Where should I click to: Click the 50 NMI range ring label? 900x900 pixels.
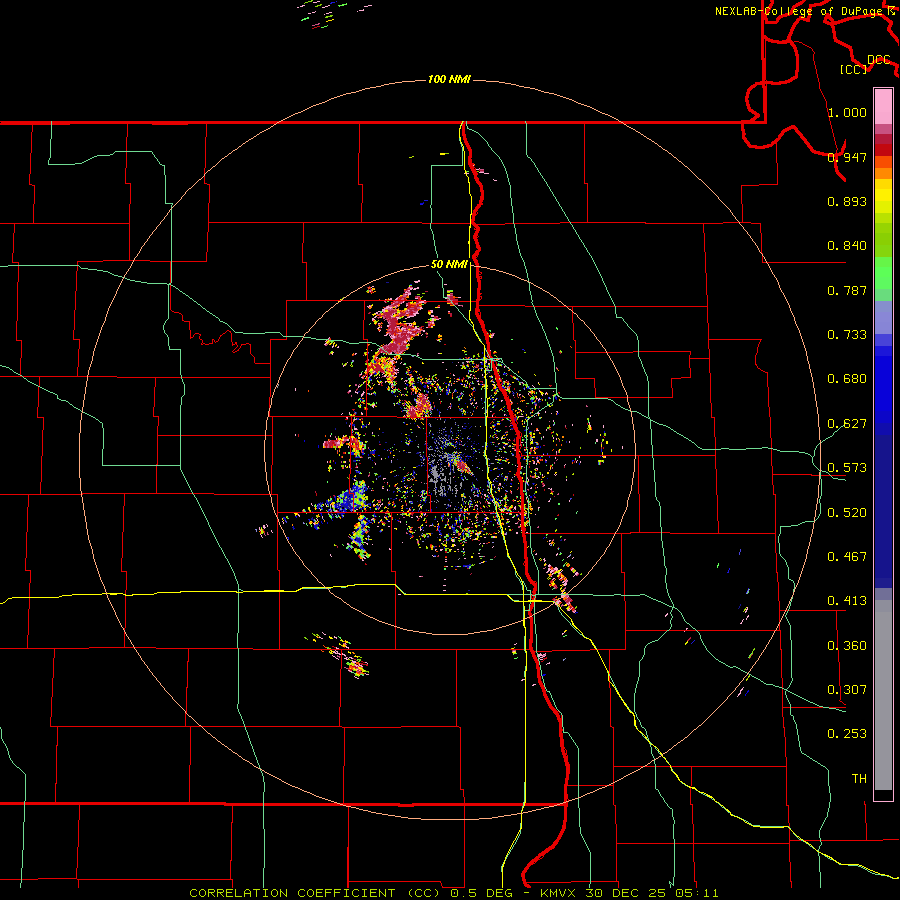click(449, 265)
